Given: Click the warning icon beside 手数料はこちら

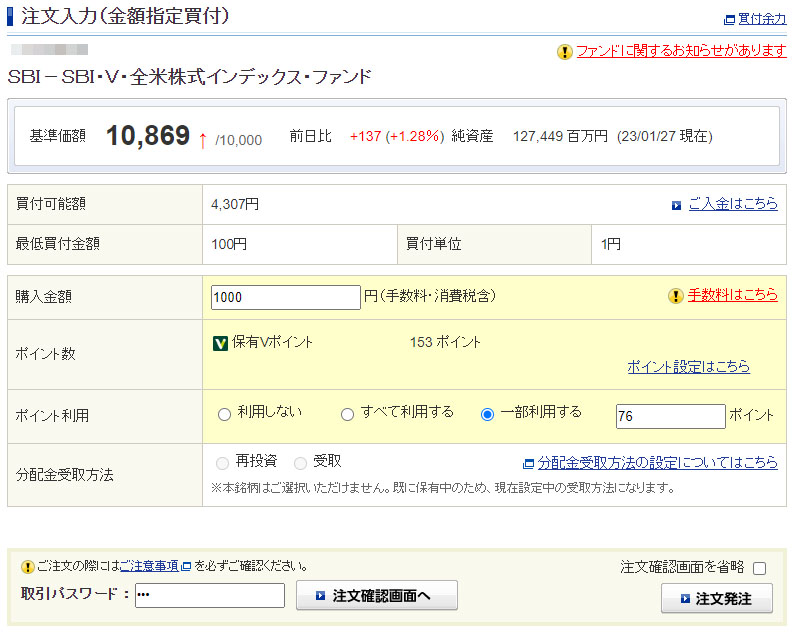Looking at the screenshot, I should click(676, 296).
